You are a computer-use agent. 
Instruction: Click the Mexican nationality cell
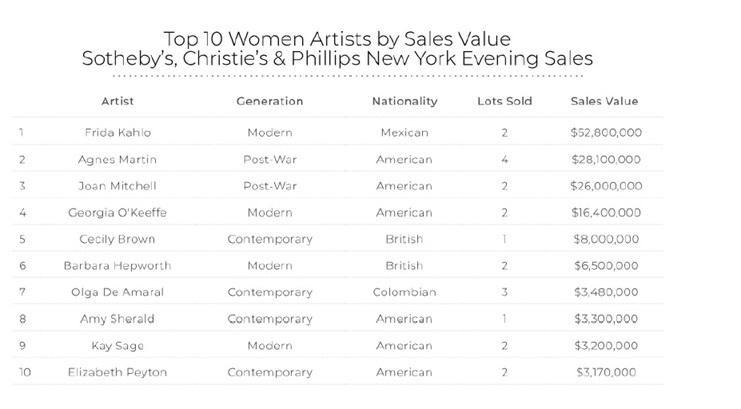pos(404,133)
